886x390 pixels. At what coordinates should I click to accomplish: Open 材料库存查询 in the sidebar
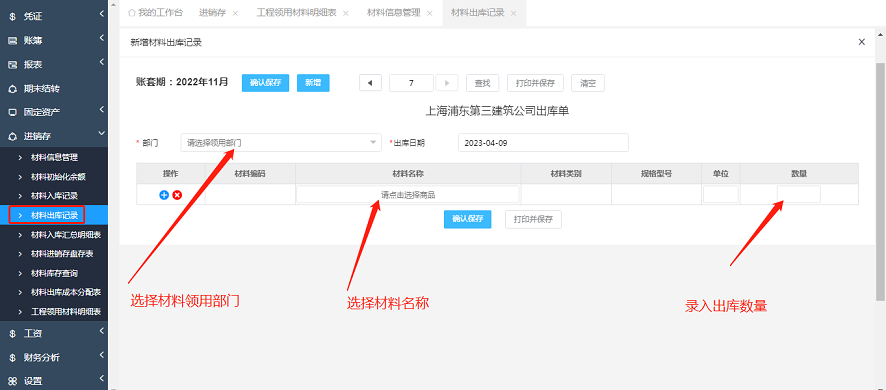pos(54,273)
